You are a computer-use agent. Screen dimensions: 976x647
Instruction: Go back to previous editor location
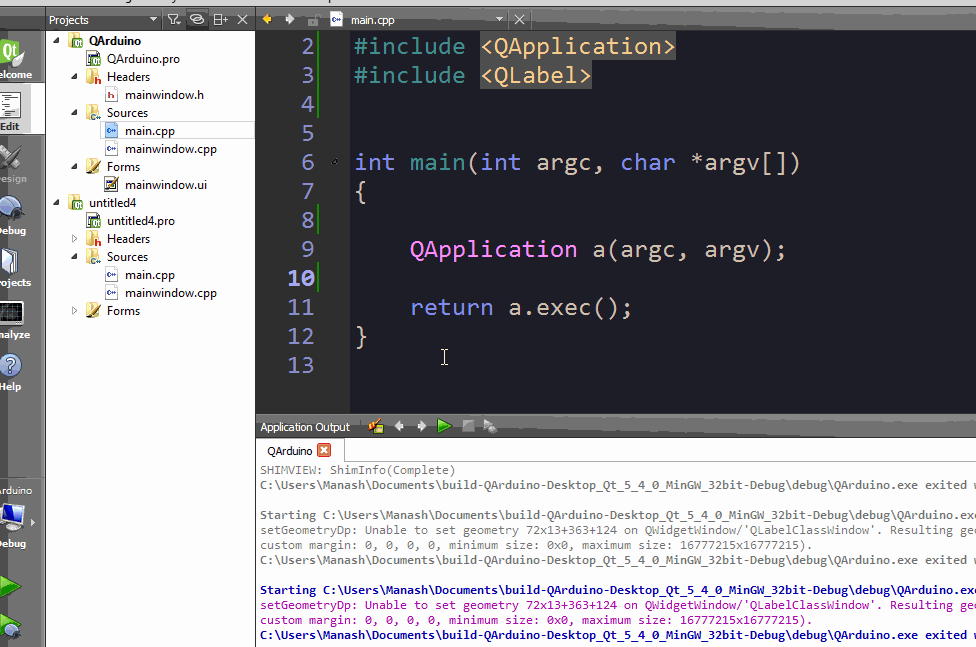[x=268, y=19]
